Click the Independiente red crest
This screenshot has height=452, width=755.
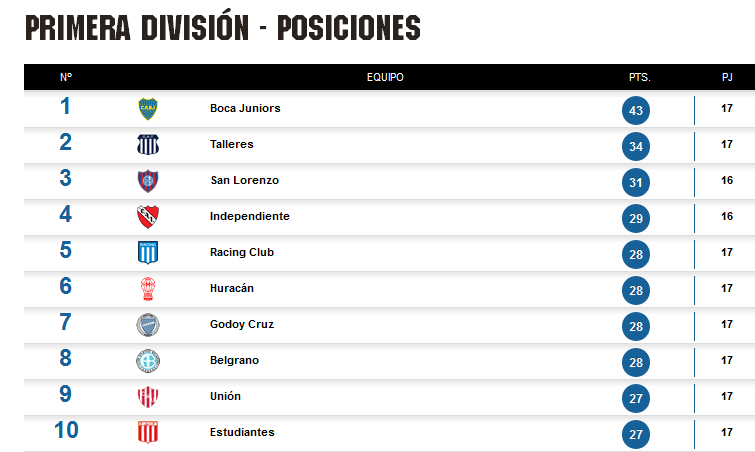[x=148, y=217]
